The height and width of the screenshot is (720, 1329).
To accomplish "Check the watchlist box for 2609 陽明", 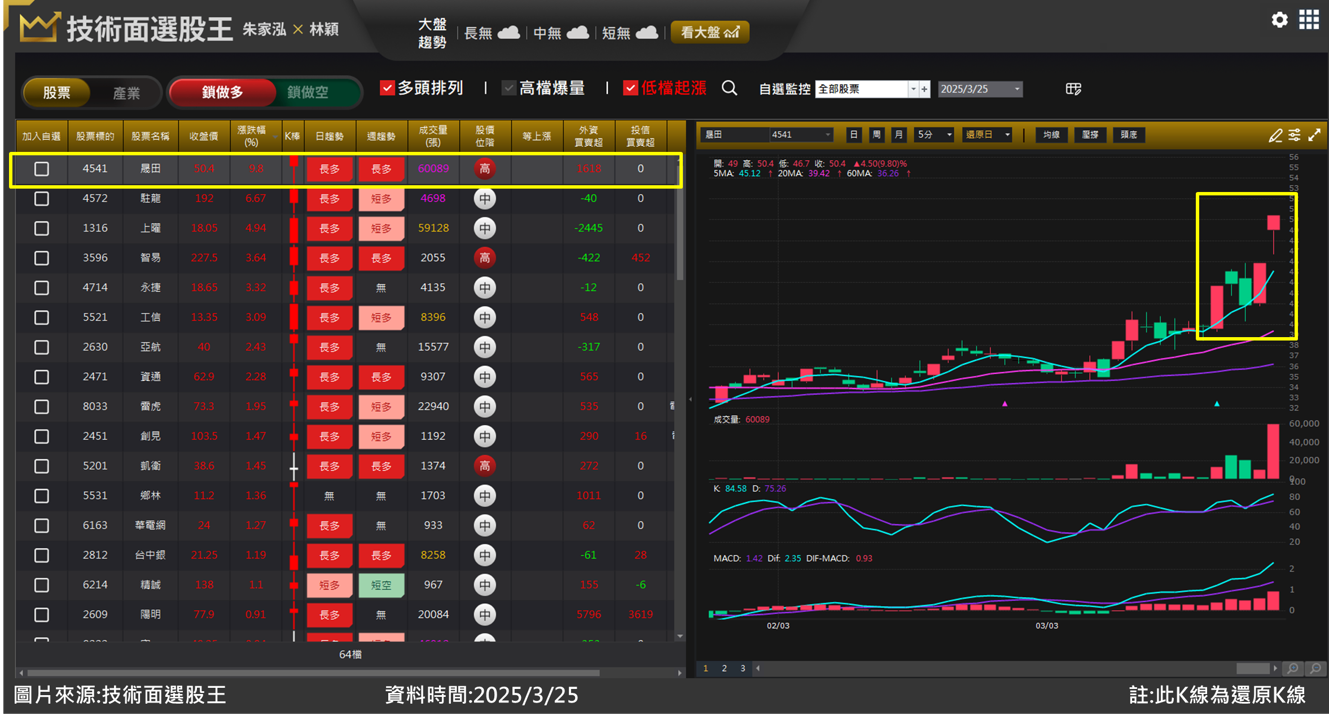I will pos(41,614).
